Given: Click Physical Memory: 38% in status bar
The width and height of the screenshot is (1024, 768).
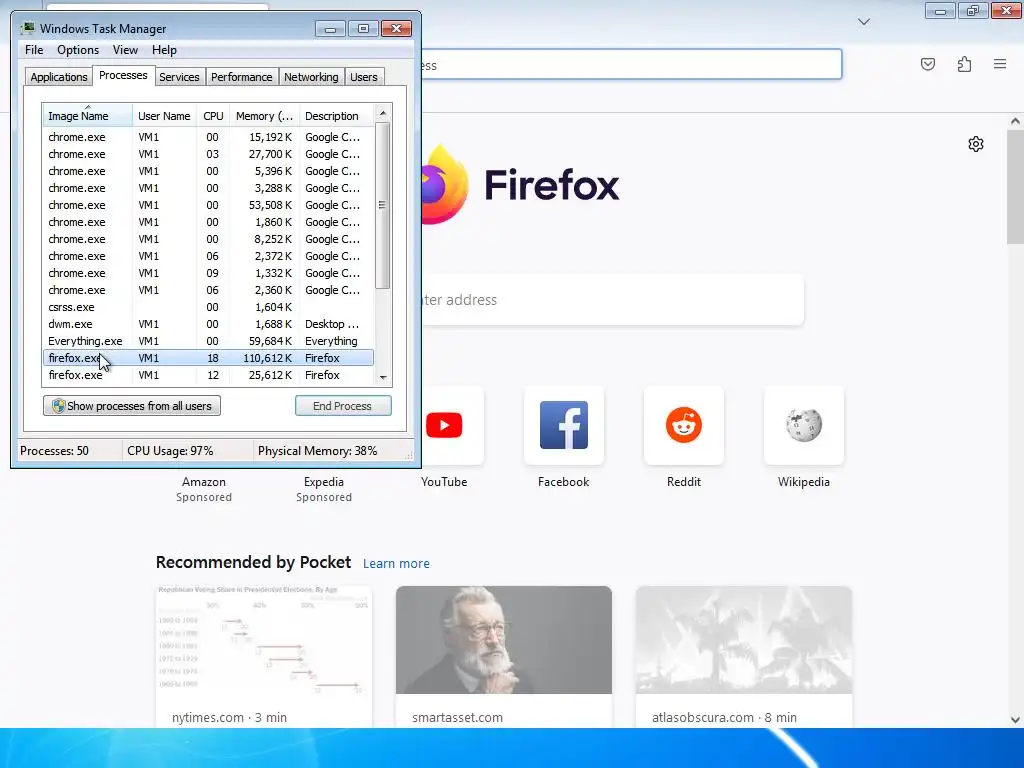Looking at the screenshot, I should click(317, 451).
